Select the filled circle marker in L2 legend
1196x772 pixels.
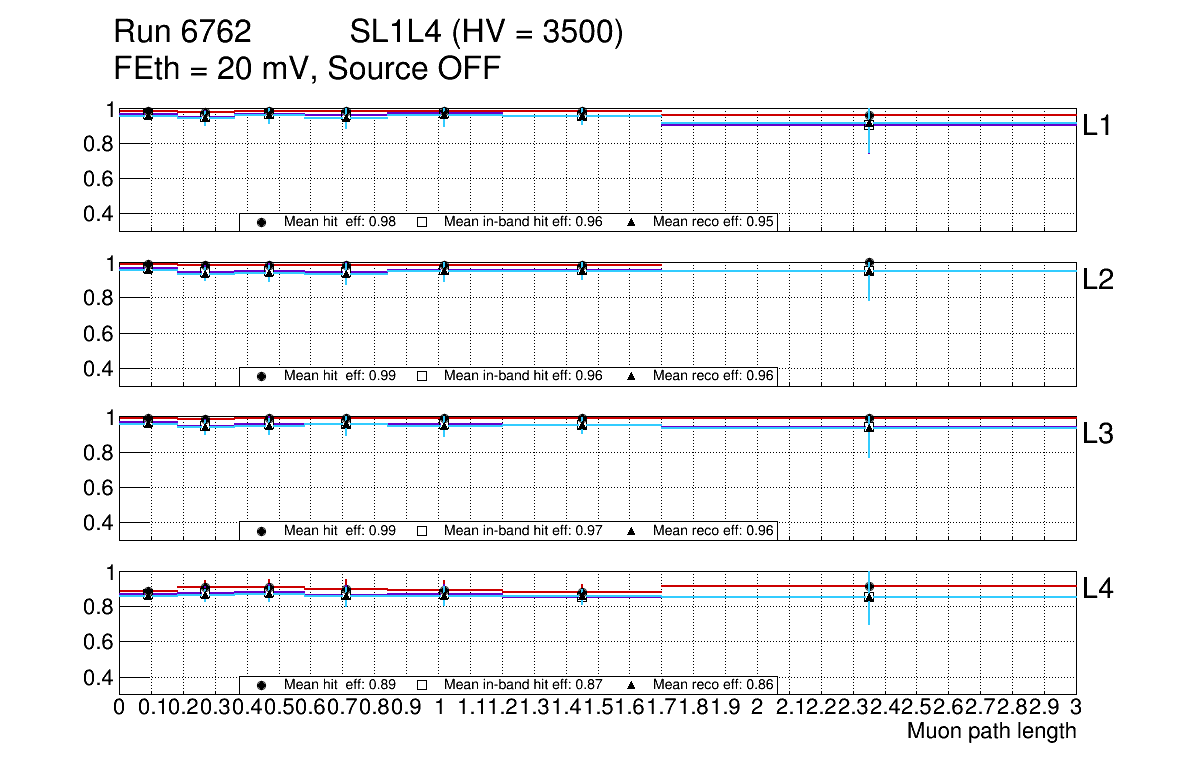pos(261,376)
